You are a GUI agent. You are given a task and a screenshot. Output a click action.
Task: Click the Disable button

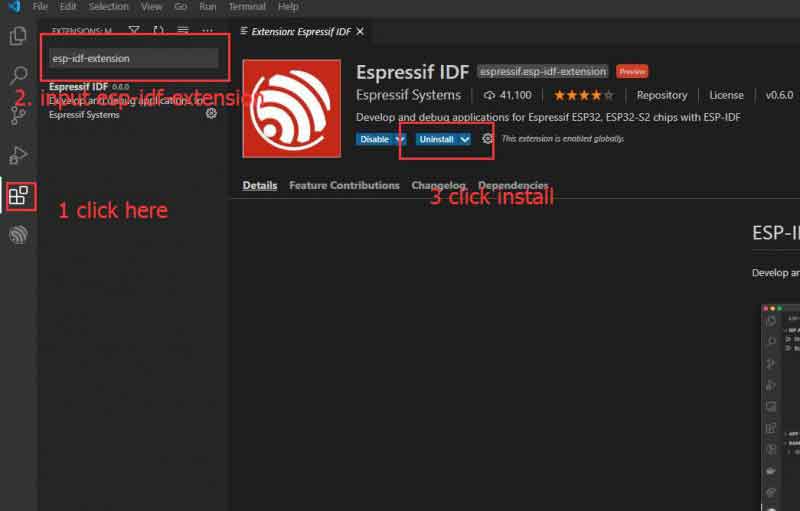point(374,139)
